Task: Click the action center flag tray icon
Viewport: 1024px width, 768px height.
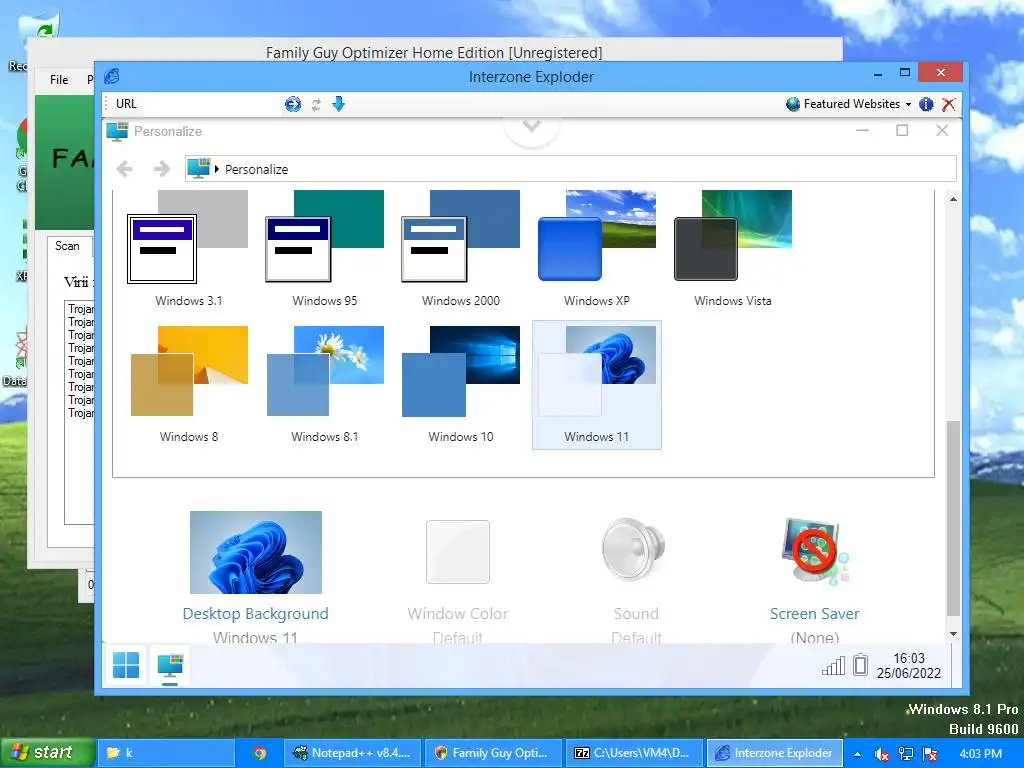Action: pos(931,754)
